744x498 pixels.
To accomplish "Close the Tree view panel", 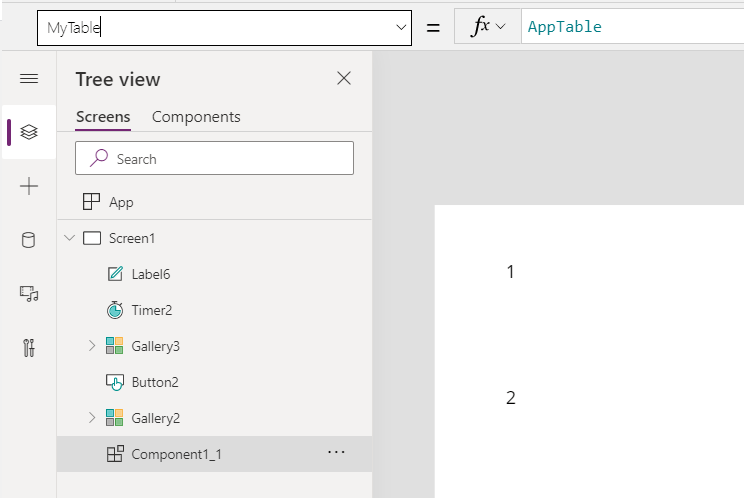I will tap(344, 78).
